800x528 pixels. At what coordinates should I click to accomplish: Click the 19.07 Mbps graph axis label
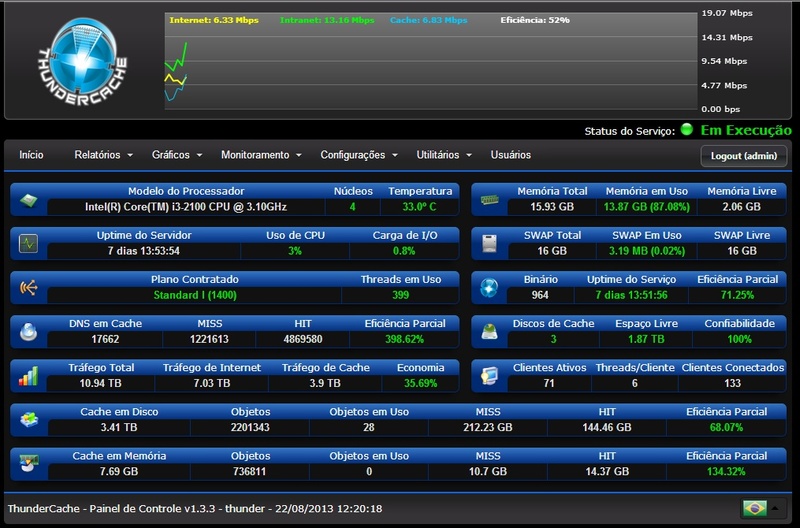pyautogui.click(x=727, y=13)
